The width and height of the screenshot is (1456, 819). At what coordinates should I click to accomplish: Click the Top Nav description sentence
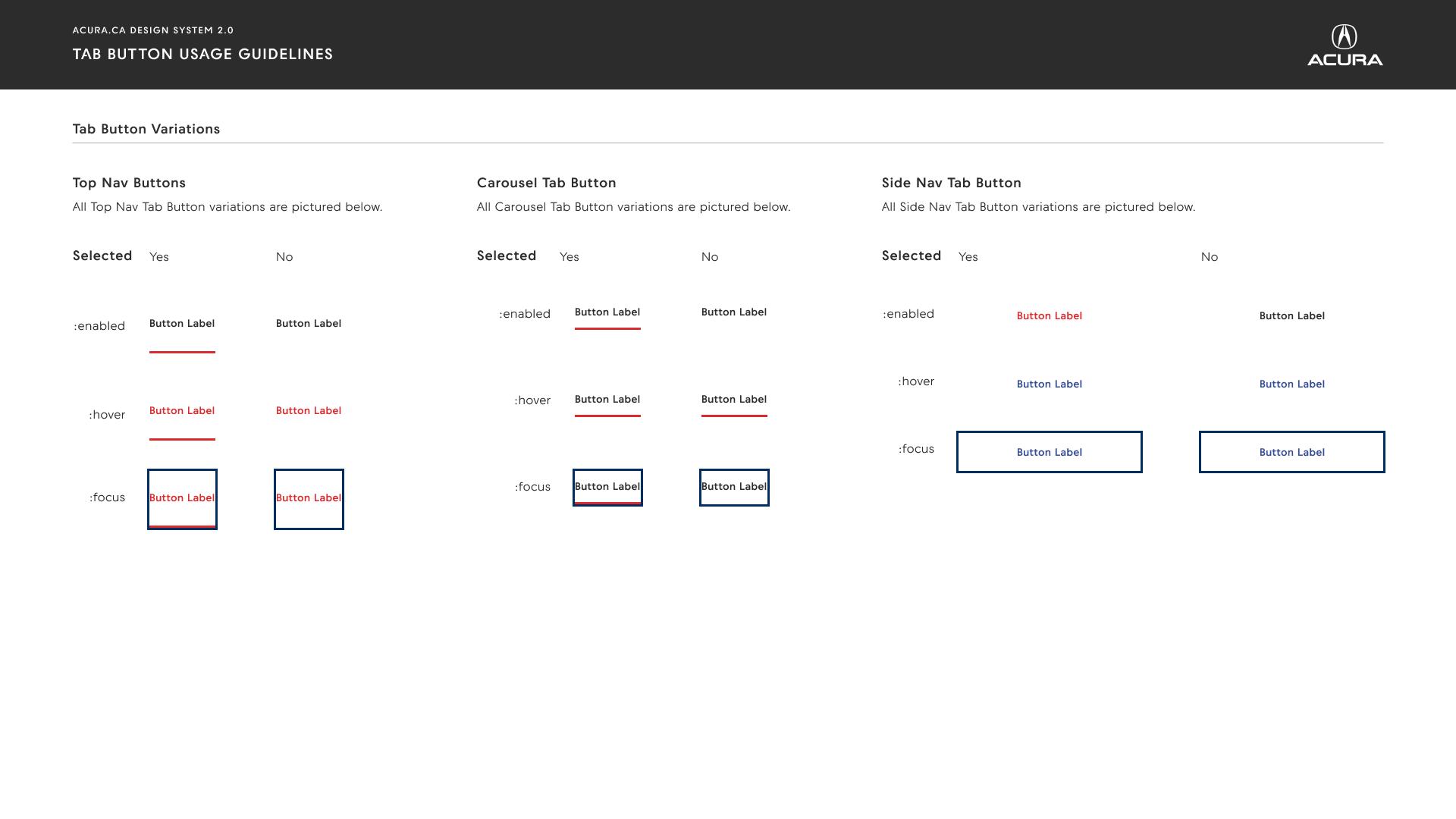pos(227,207)
